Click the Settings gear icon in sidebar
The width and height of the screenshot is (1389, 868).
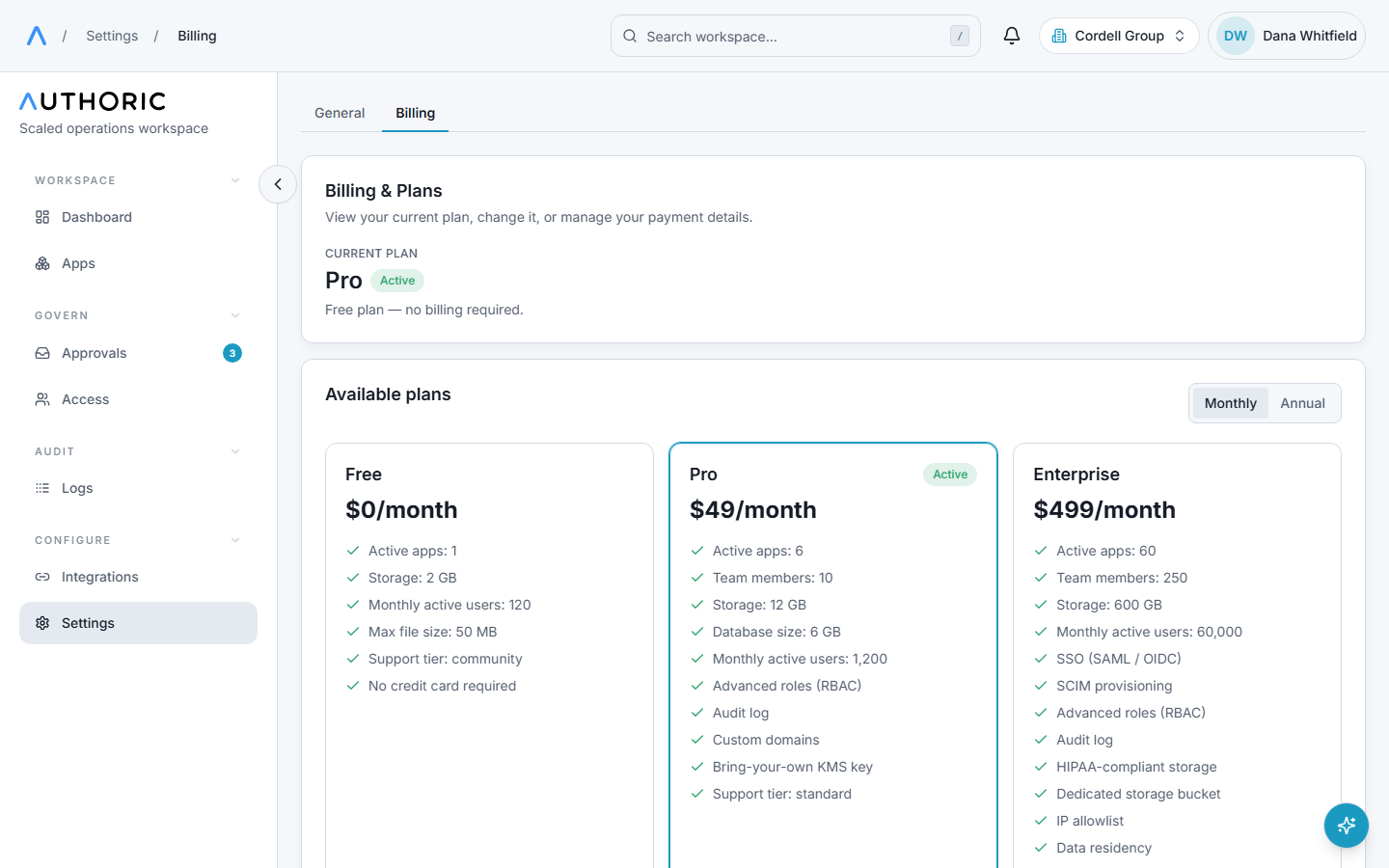click(42, 623)
